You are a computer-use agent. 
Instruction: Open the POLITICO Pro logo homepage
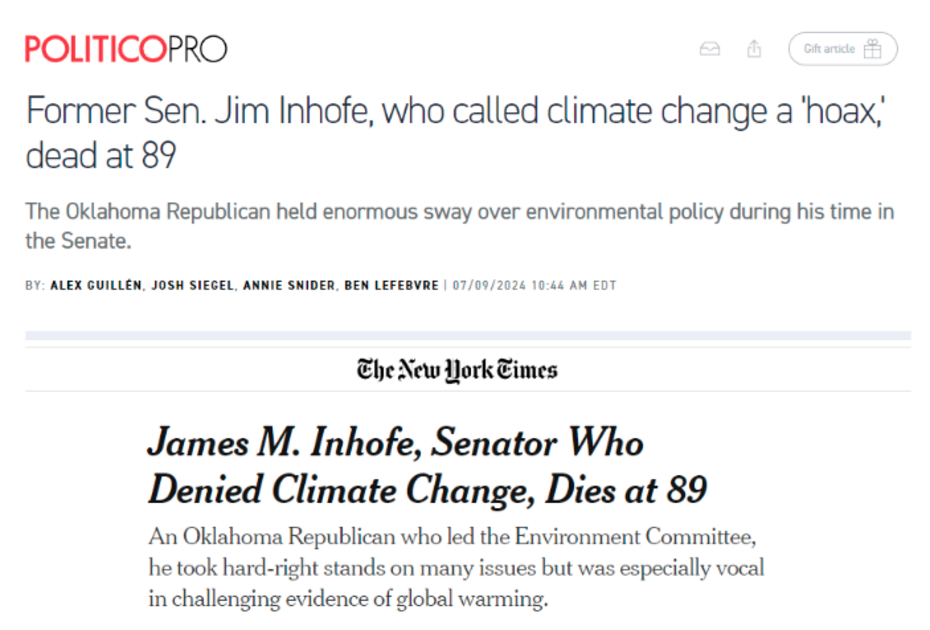click(126, 49)
